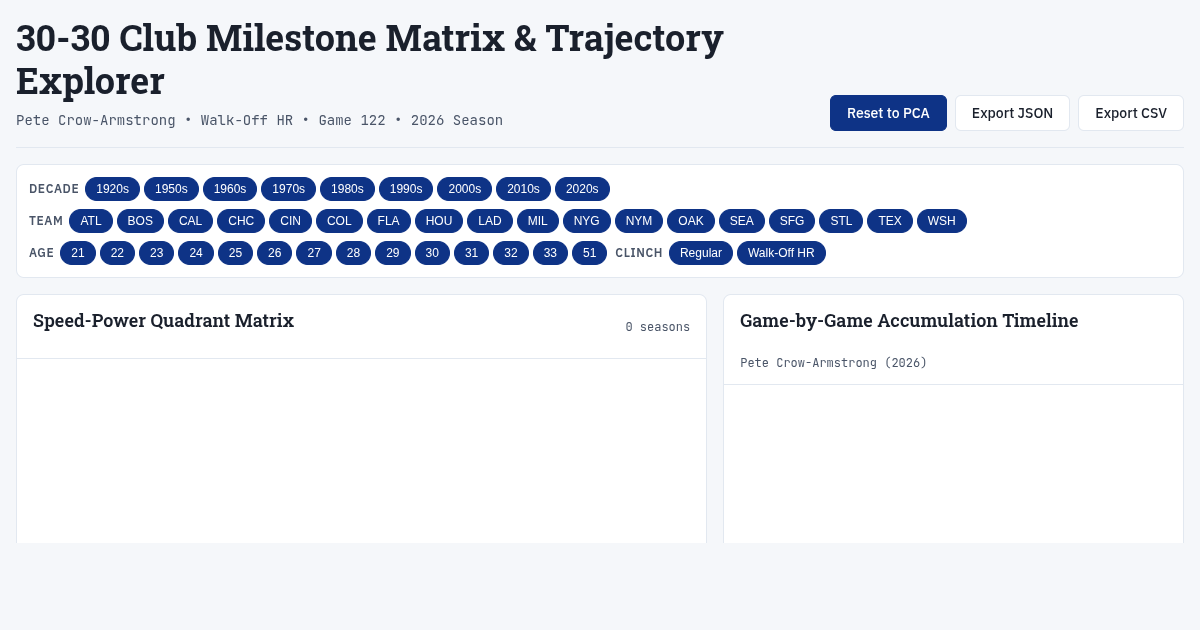Toggle the age 26 filter

pos(275,253)
